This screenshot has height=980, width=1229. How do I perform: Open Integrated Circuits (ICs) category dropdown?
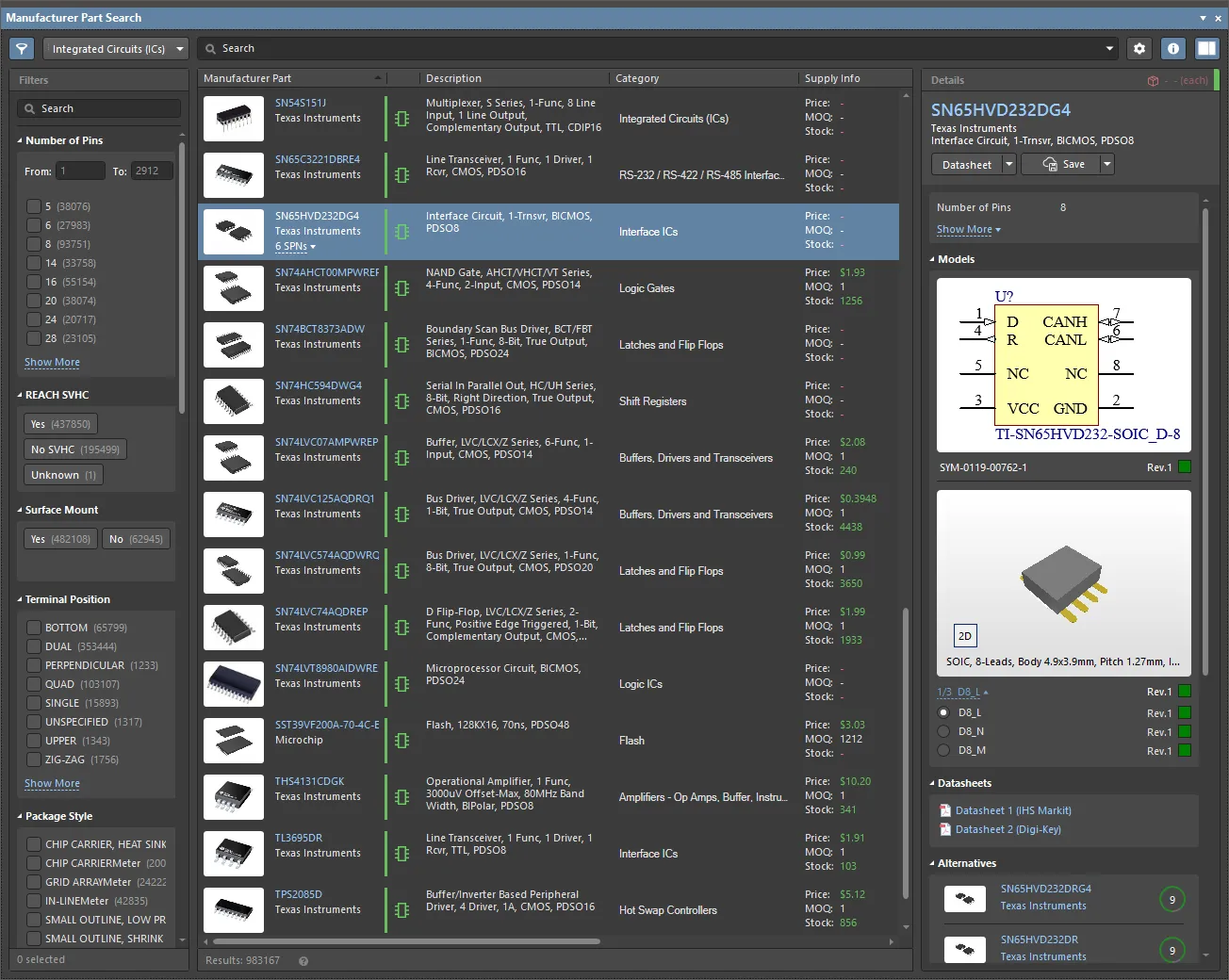pyautogui.click(x=116, y=49)
